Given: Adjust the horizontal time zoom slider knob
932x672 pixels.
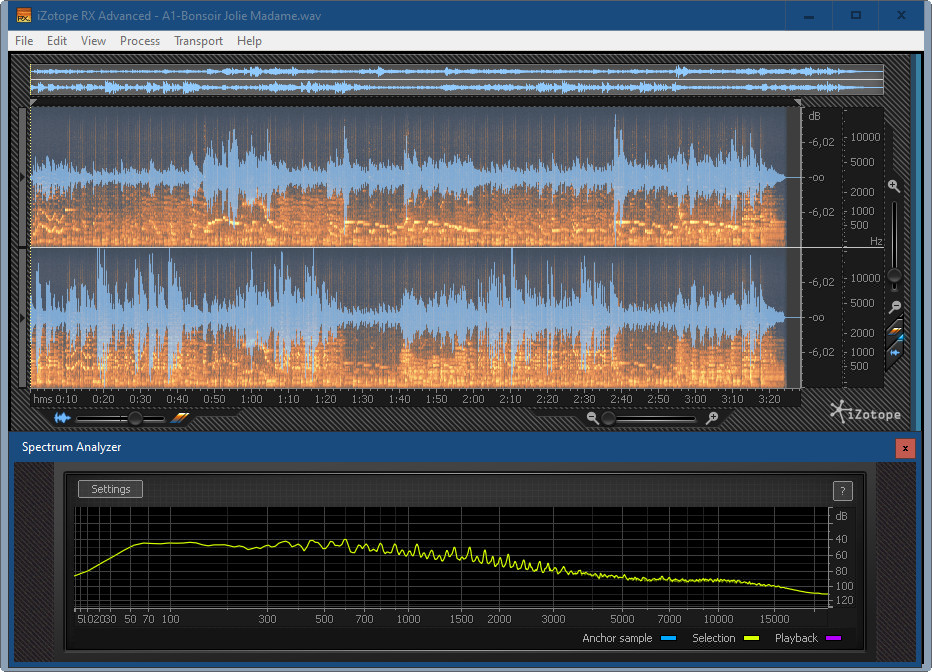Looking at the screenshot, I should coord(608,419).
